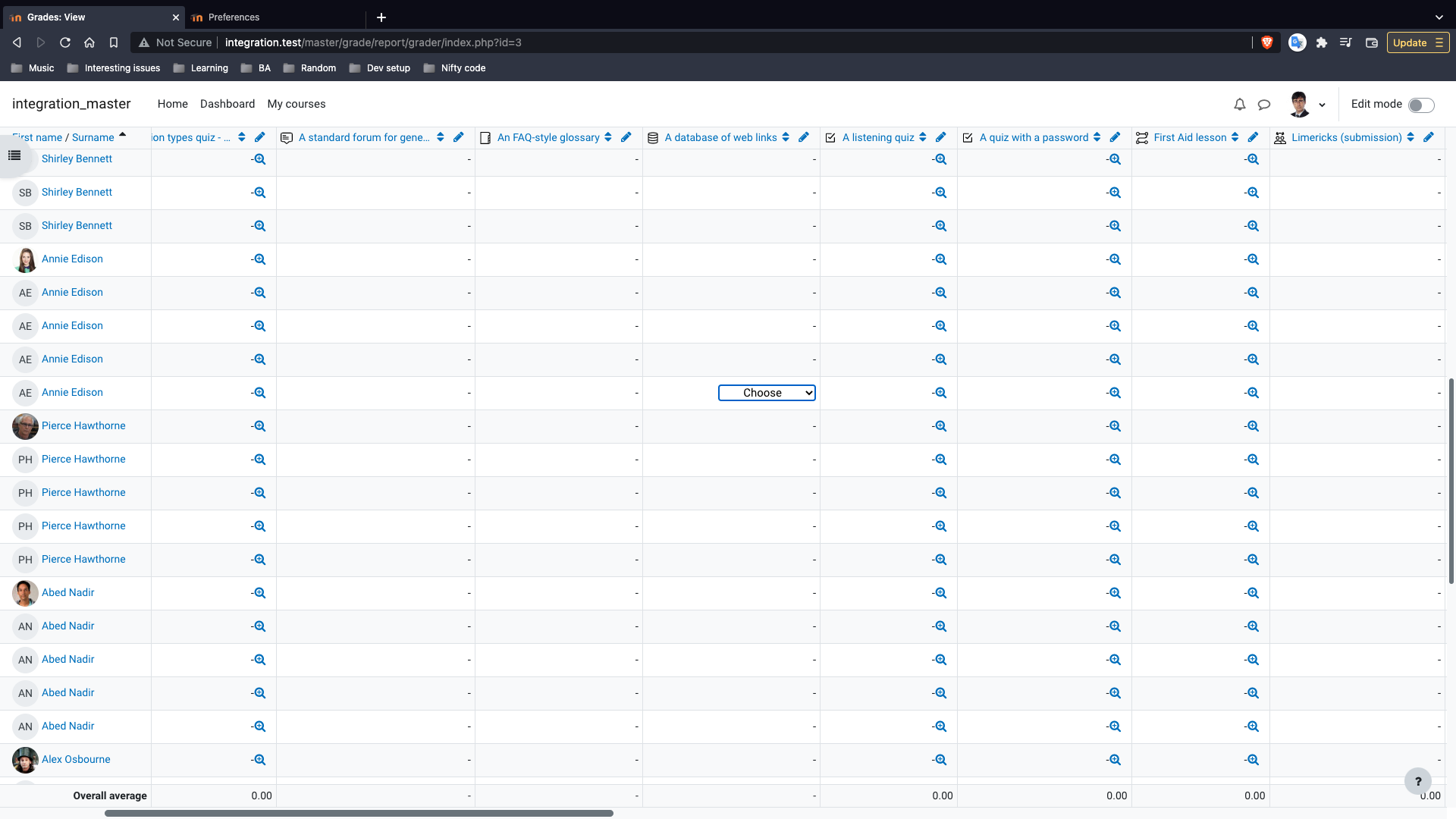Click the browser Update button
The width and height of the screenshot is (1456, 819).
point(1418,42)
